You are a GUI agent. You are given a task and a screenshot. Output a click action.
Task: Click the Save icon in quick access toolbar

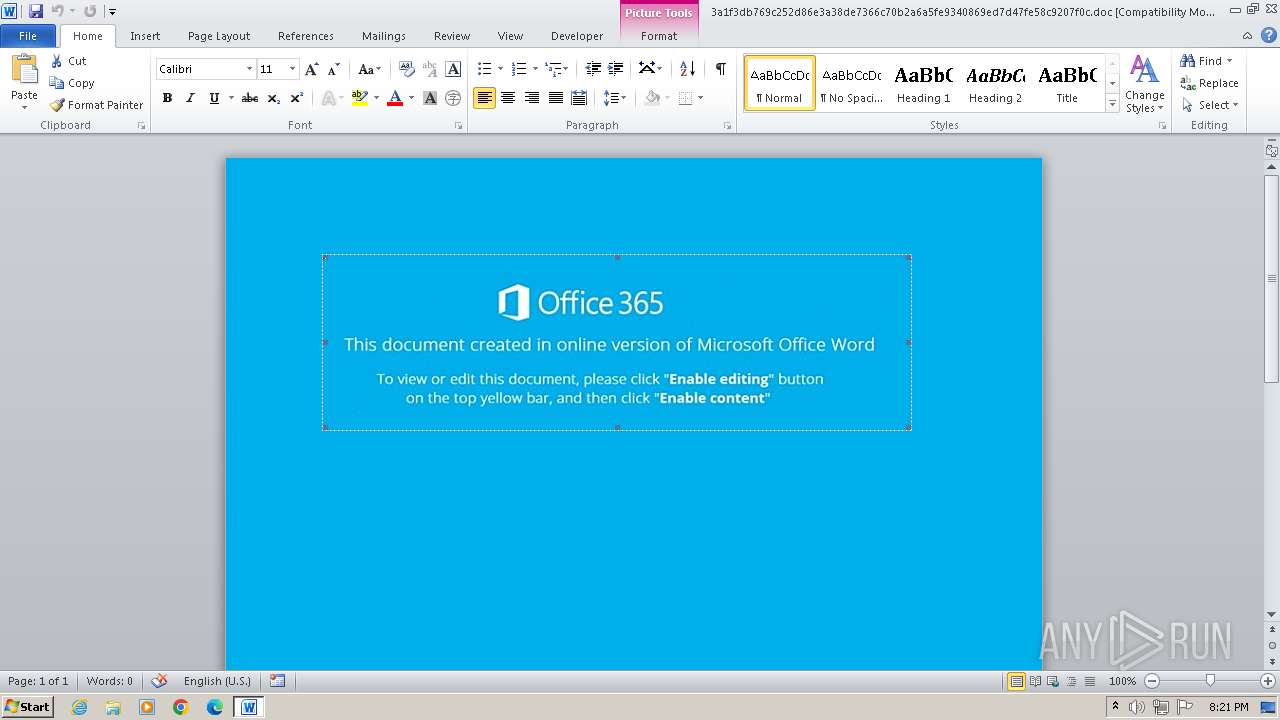click(x=36, y=11)
